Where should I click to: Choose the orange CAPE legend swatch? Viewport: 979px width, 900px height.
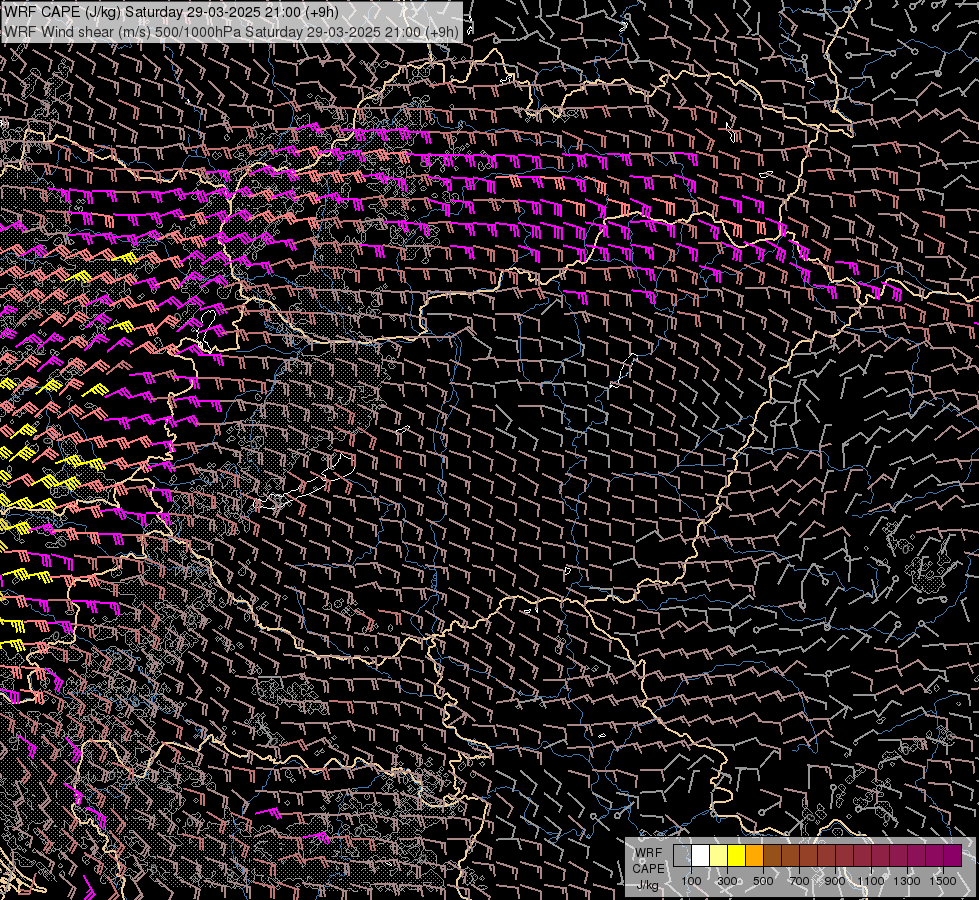(754, 856)
